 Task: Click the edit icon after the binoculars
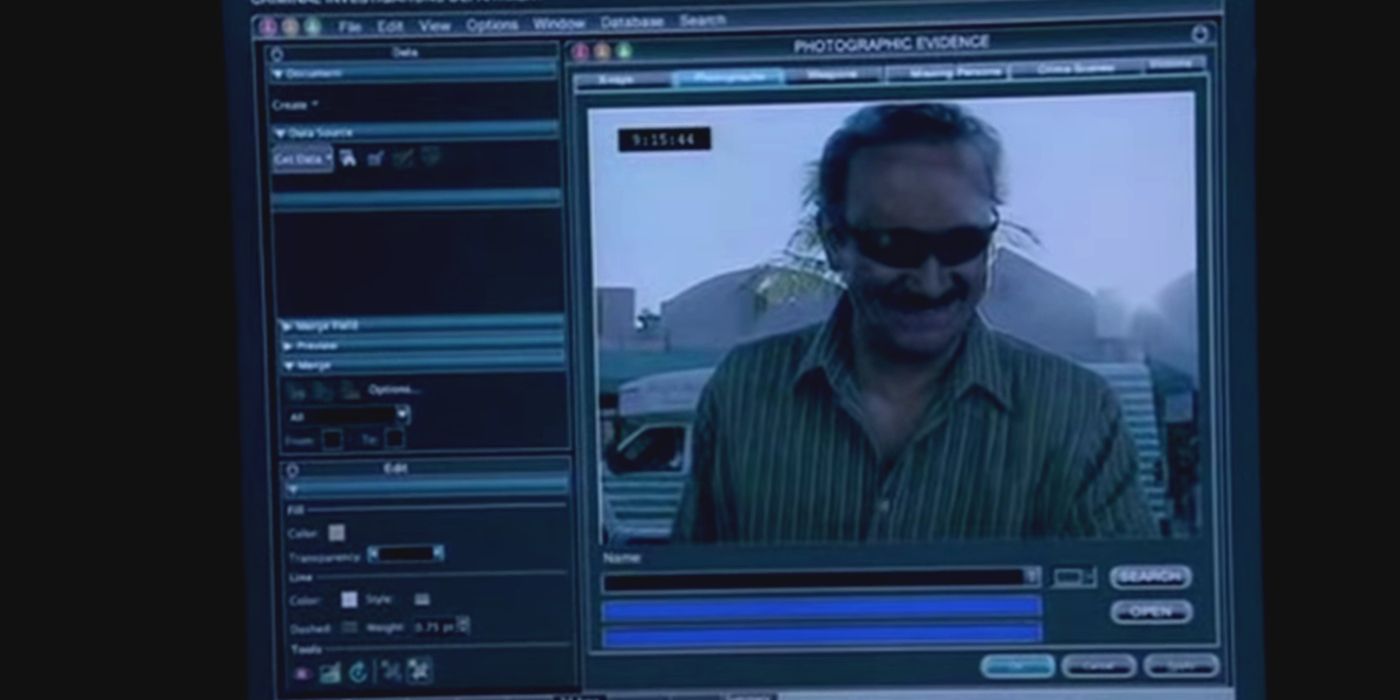[376, 158]
